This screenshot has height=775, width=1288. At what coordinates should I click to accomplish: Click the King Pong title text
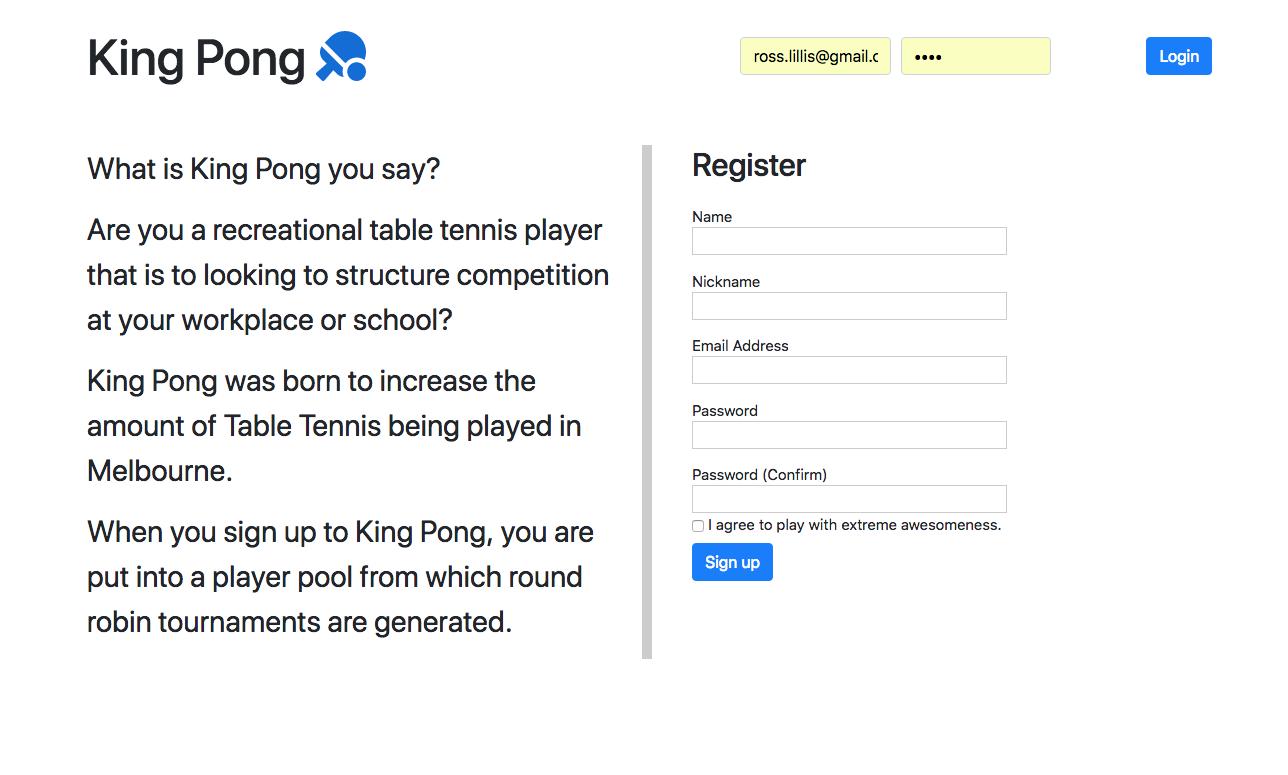coord(196,58)
